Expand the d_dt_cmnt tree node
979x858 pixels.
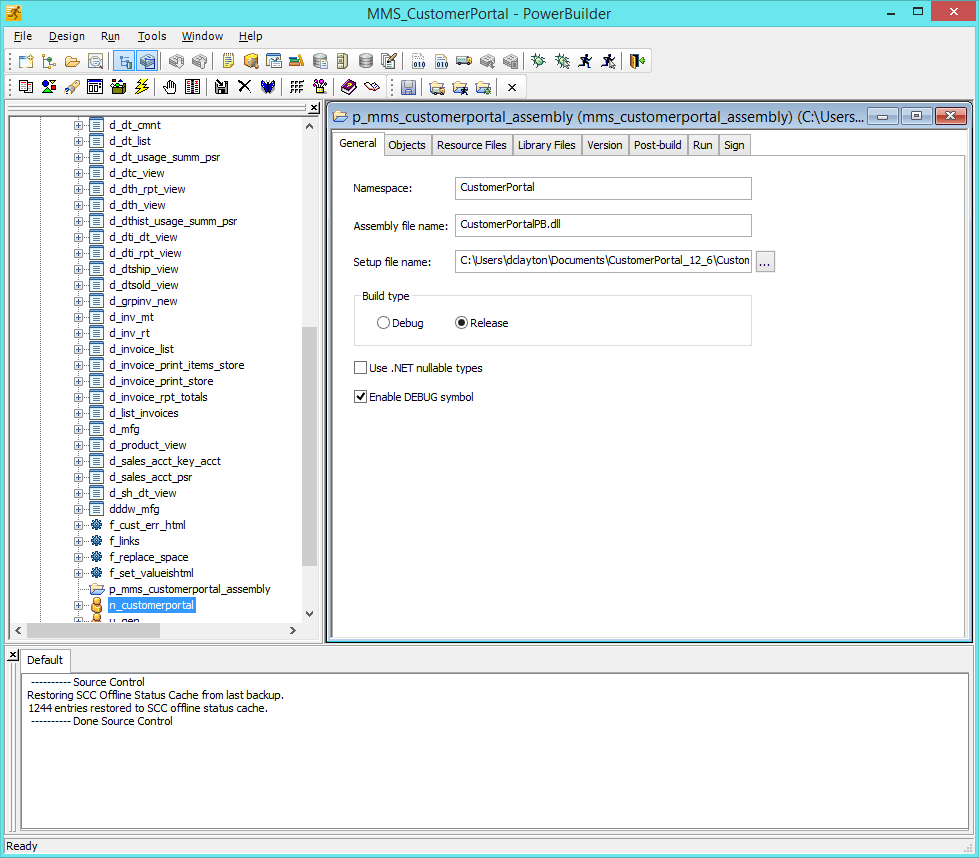pos(78,126)
